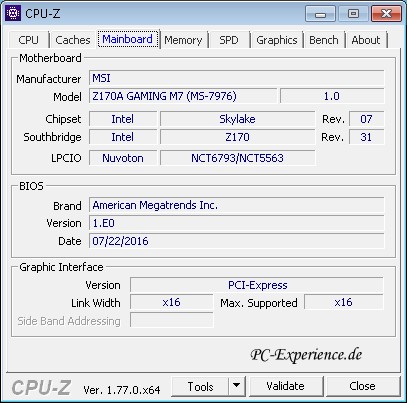Click the Max. Supported x16 value
This screenshot has width=407, height=403.
pyautogui.click(x=344, y=303)
